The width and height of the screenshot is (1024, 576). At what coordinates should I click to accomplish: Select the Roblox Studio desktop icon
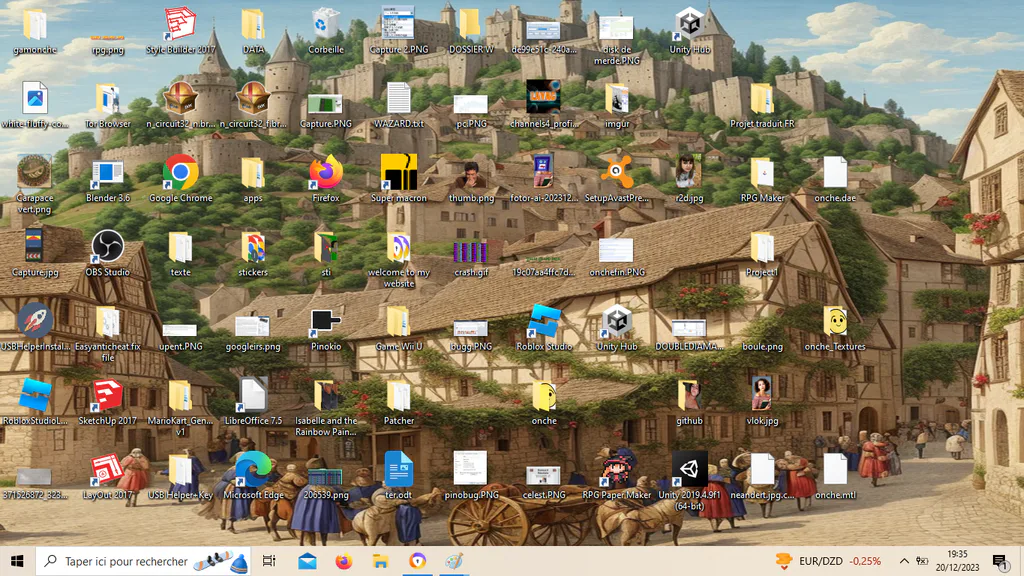pos(544,328)
